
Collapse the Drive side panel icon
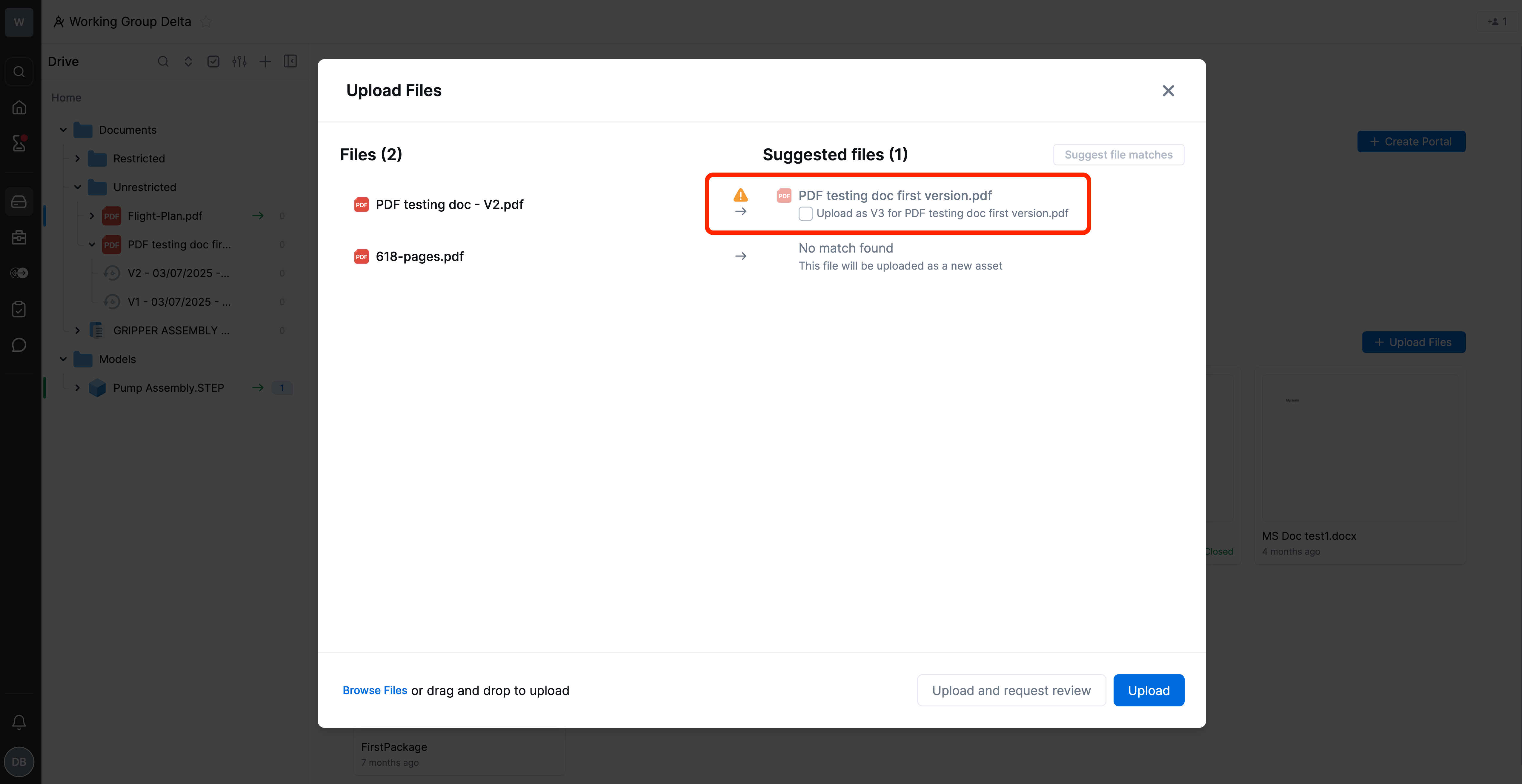tap(290, 62)
